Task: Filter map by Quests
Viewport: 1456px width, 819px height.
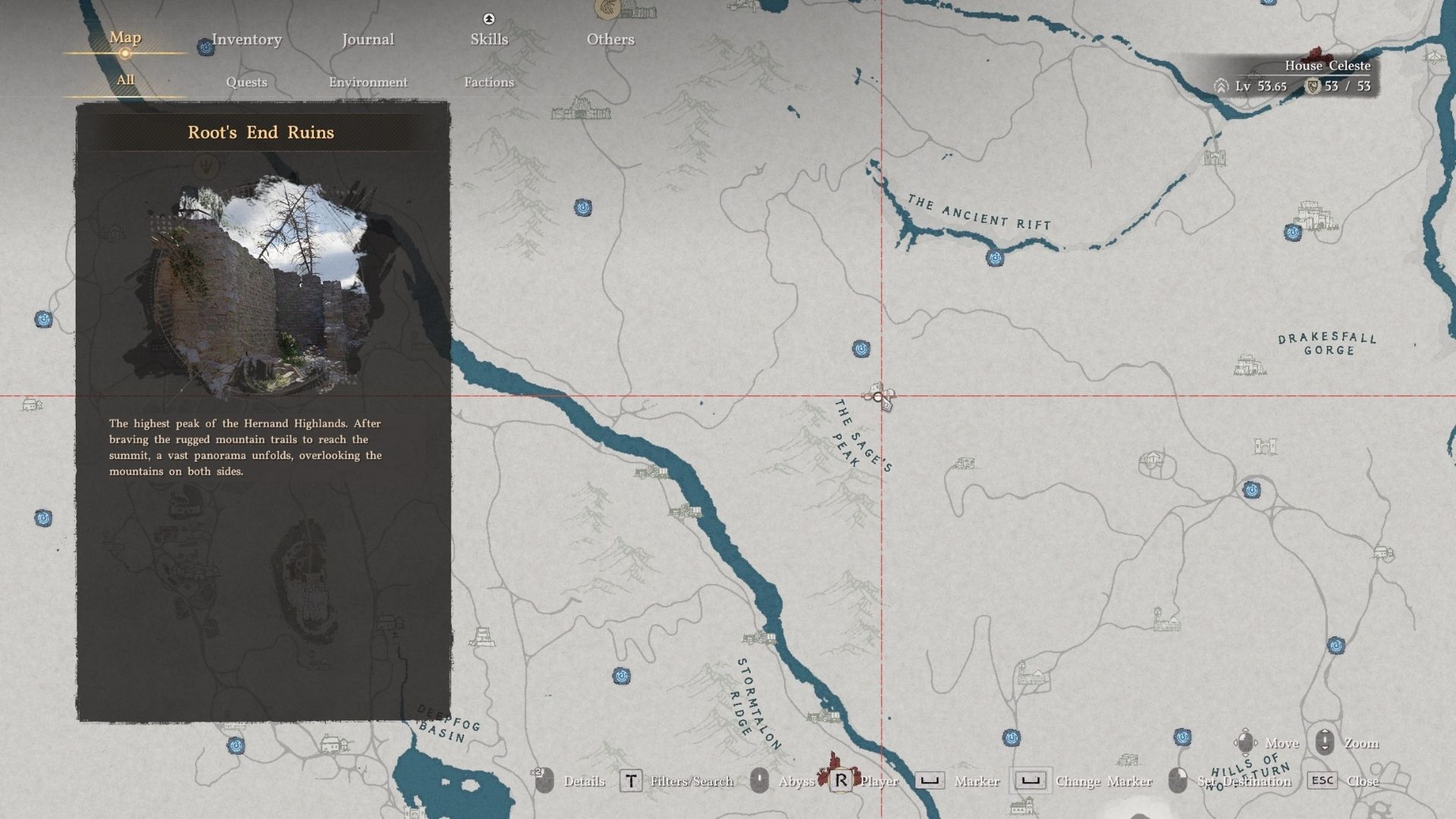Action: coord(246,82)
